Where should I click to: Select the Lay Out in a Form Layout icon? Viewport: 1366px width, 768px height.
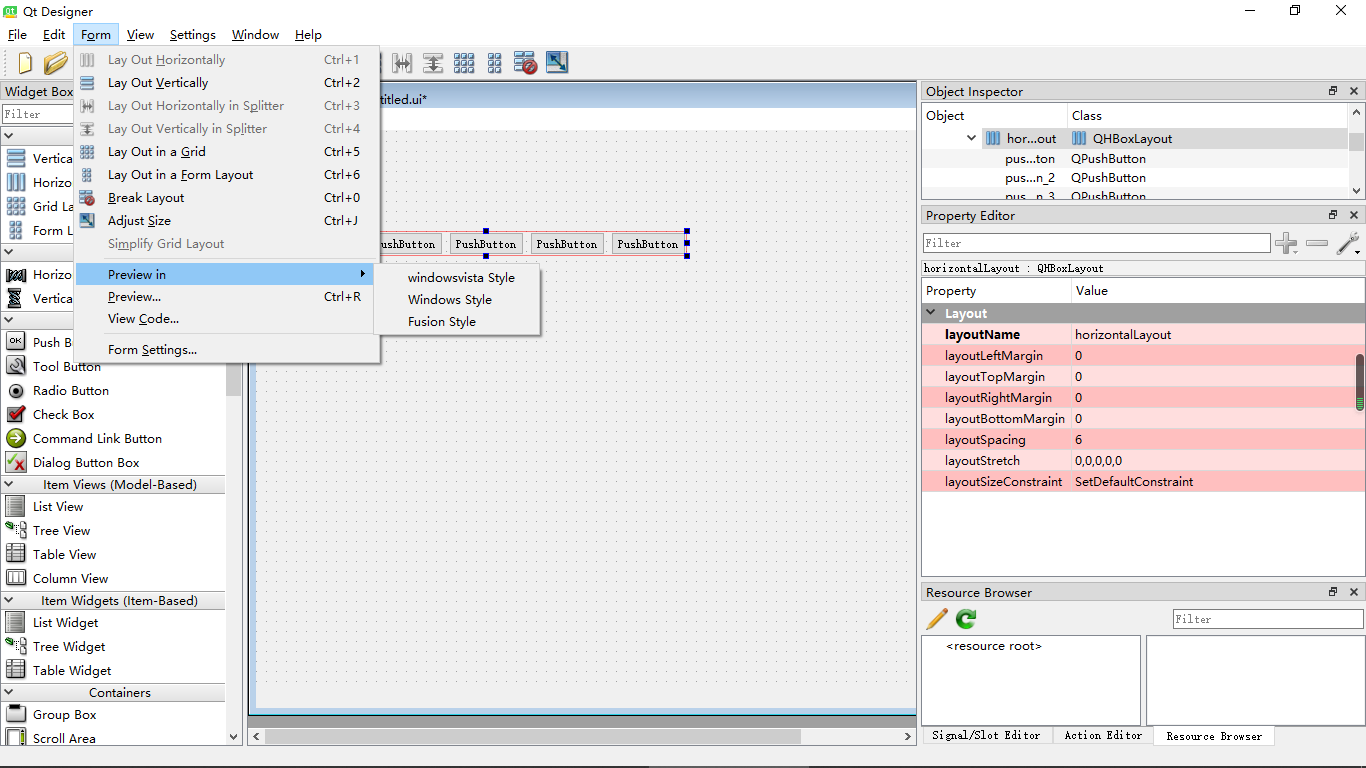click(x=494, y=62)
